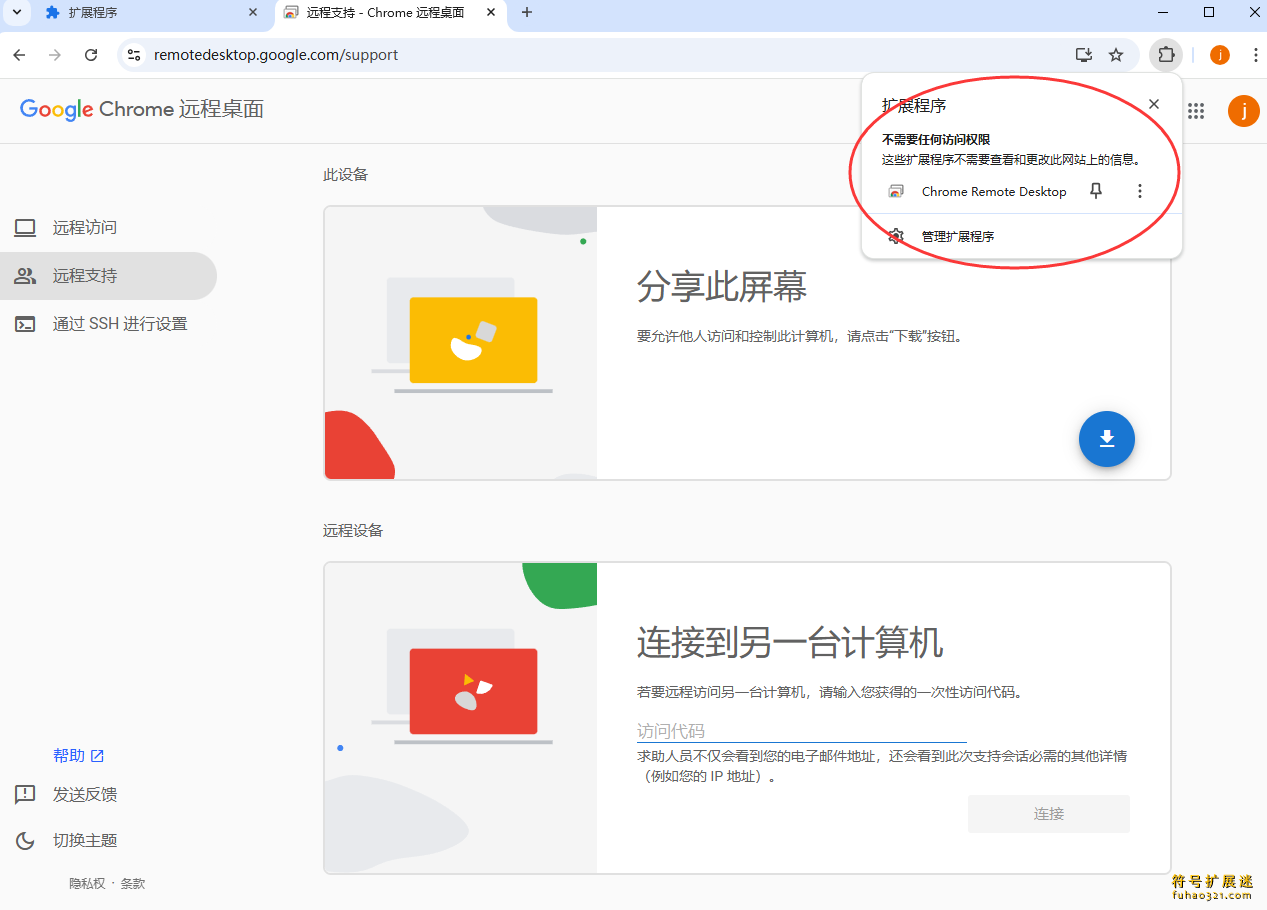The height and width of the screenshot is (910, 1267).
Task: Open the Google apps grid
Action: pos(1196,111)
